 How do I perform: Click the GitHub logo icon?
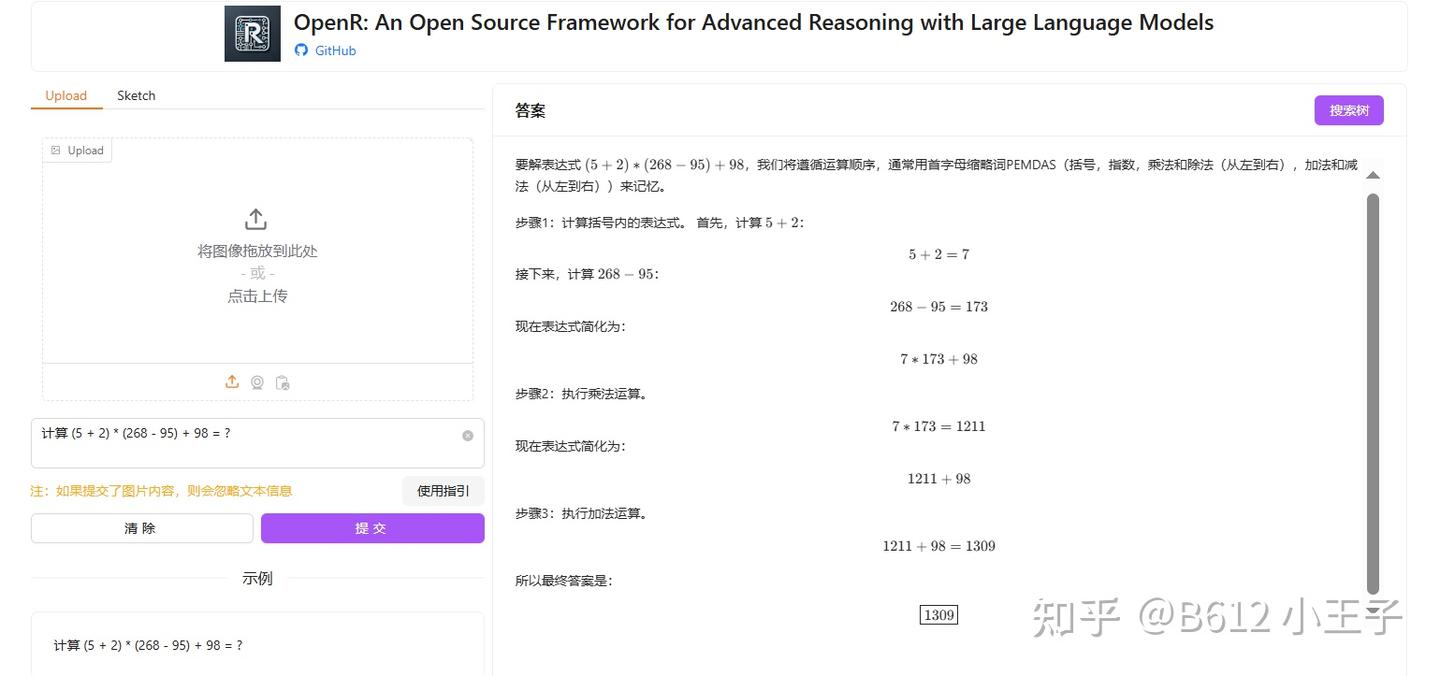[300, 49]
